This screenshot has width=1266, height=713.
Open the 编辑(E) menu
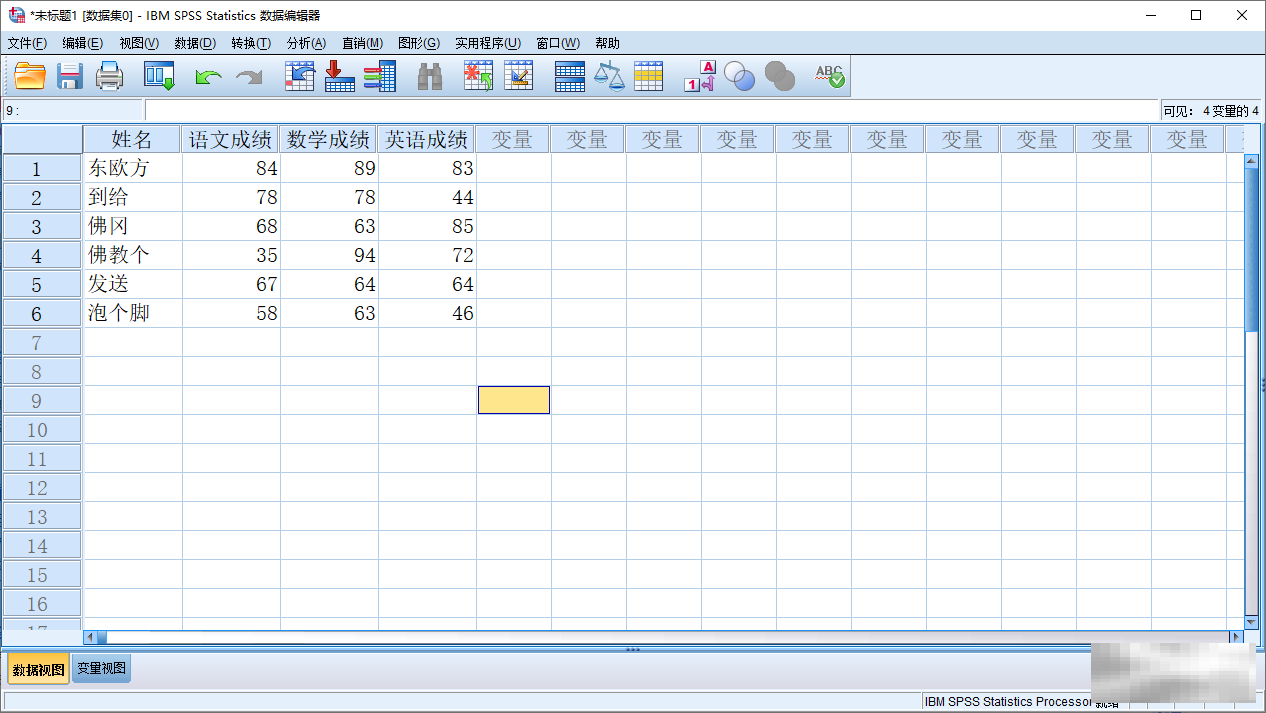(82, 43)
